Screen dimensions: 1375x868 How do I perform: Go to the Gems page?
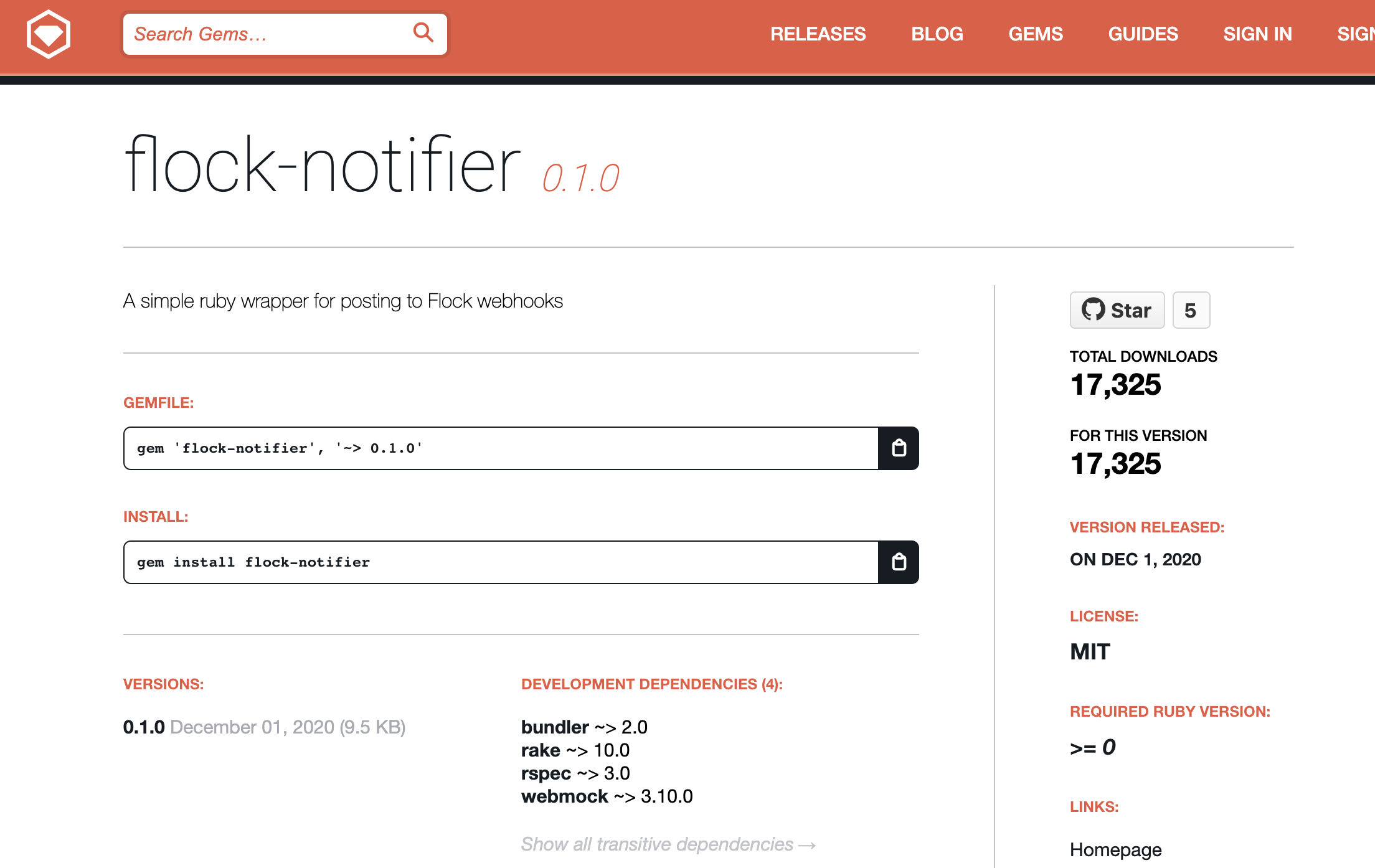click(x=1035, y=34)
